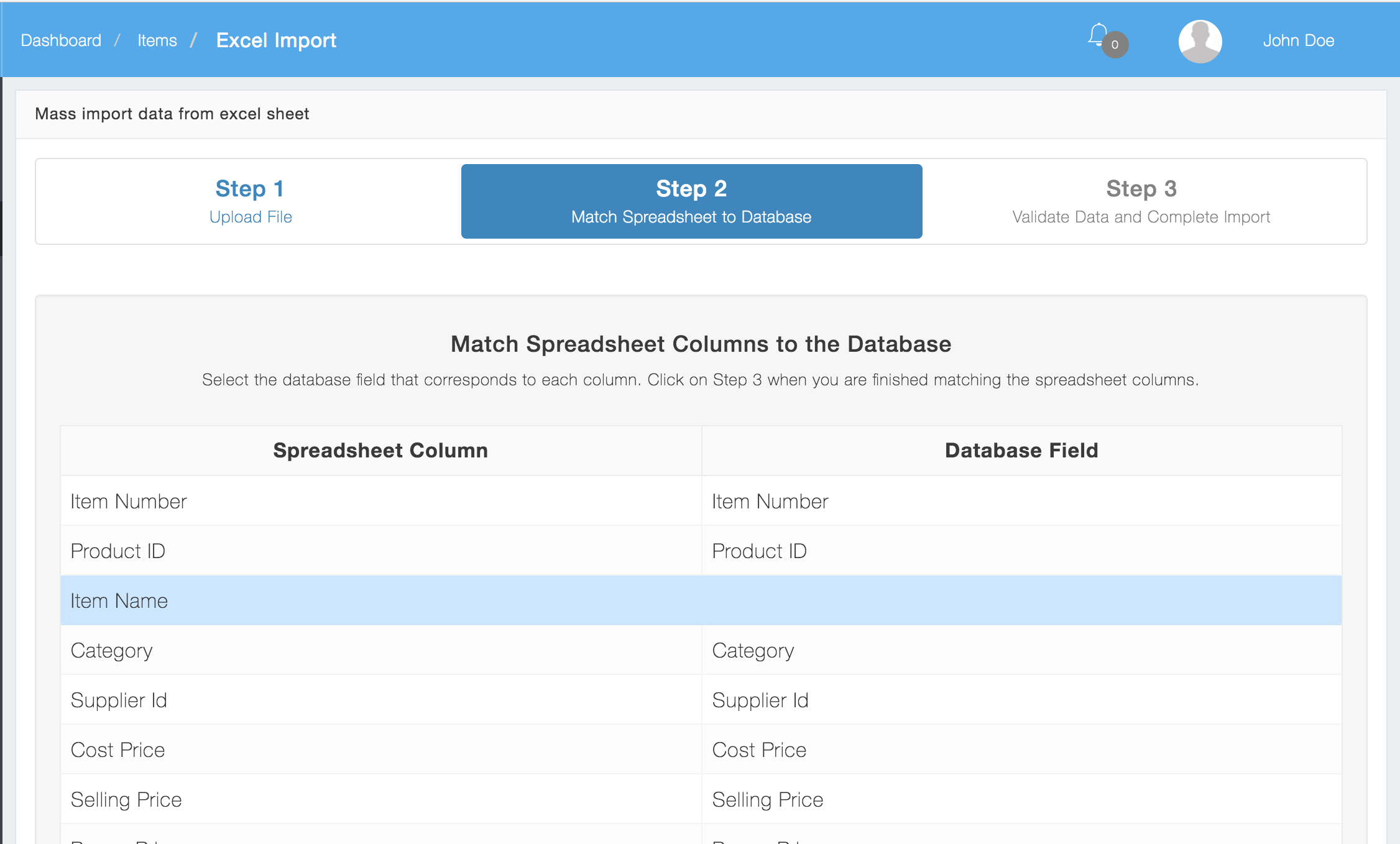Click the notification count badge

(x=1115, y=45)
